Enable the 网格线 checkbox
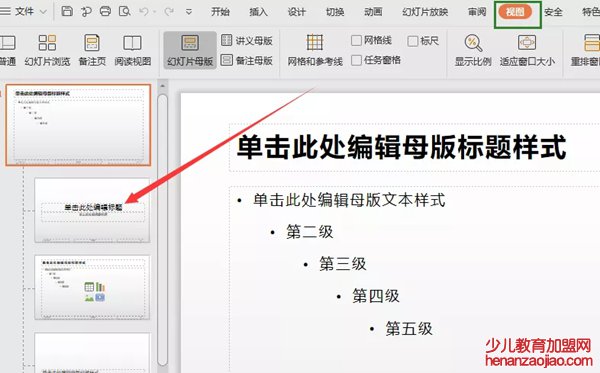The image size is (600, 373). click(356, 40)
